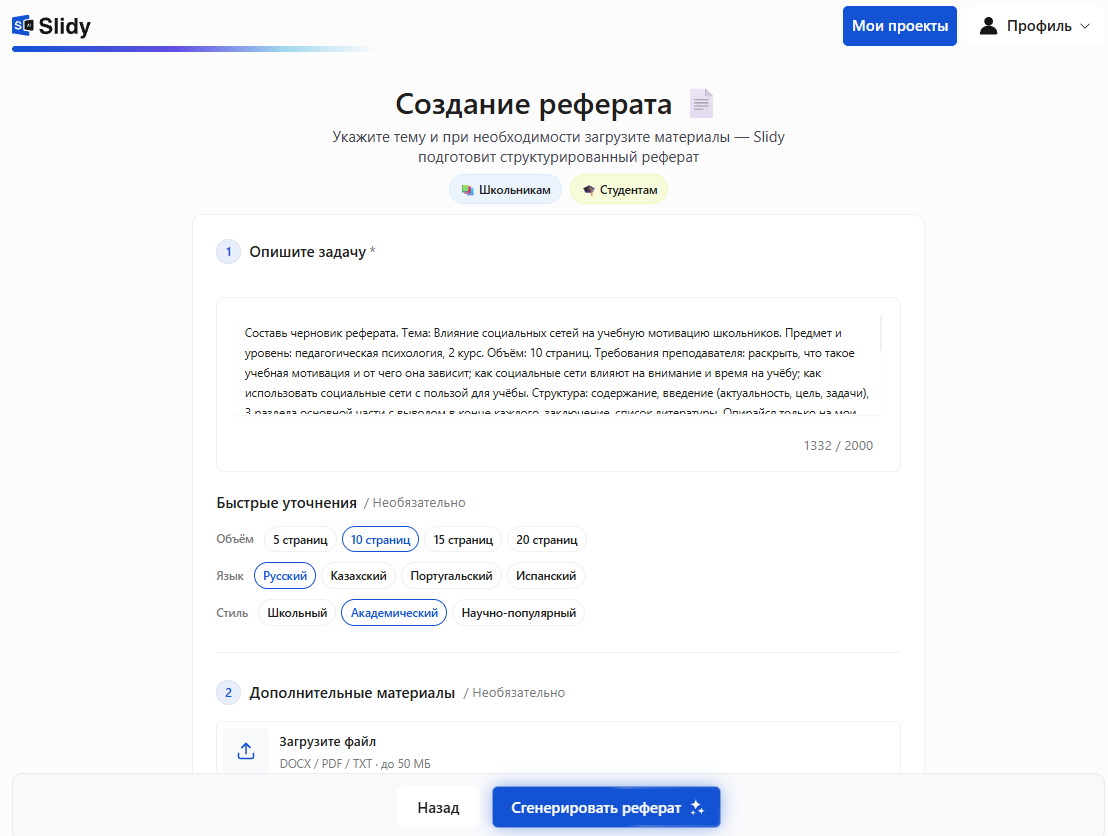The image size is (1108, 836).
Task: Choose 5 страниц volume option
Action: (300, 539)
